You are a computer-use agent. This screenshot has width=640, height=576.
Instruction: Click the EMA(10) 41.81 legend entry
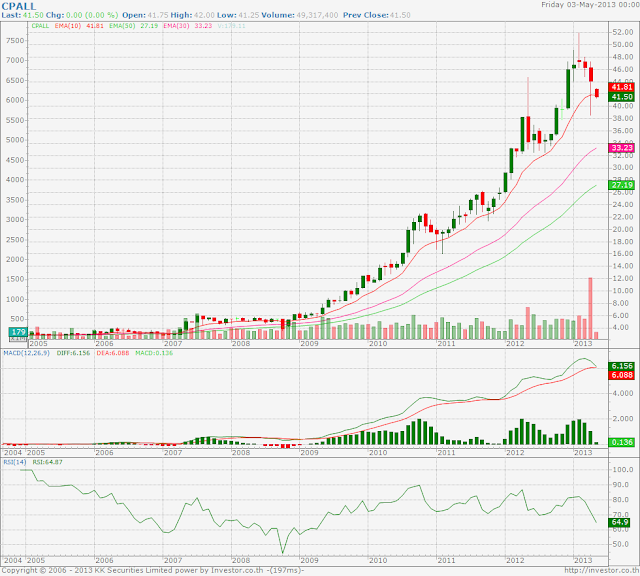tap(79, 26)
